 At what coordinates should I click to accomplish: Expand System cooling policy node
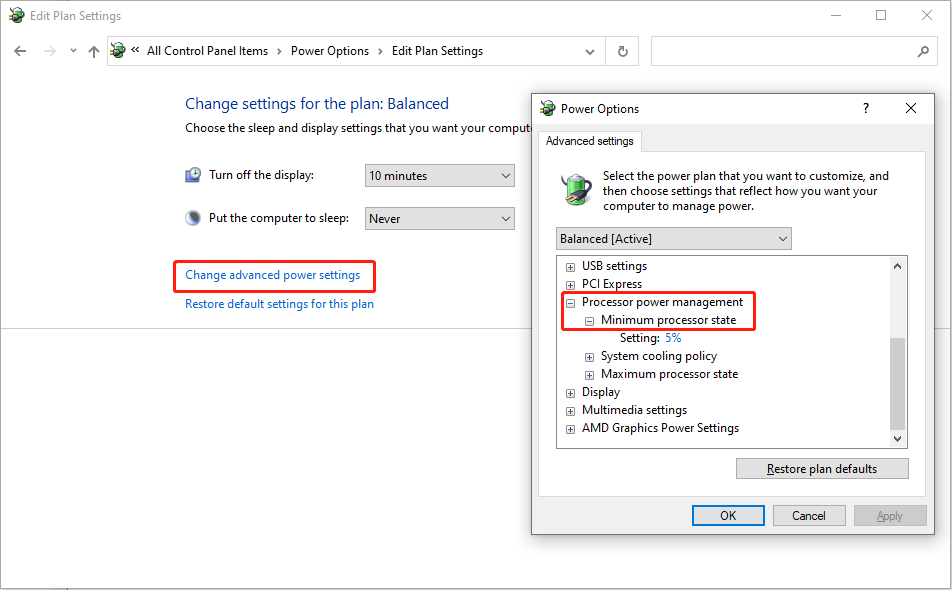tap(589, 357)
